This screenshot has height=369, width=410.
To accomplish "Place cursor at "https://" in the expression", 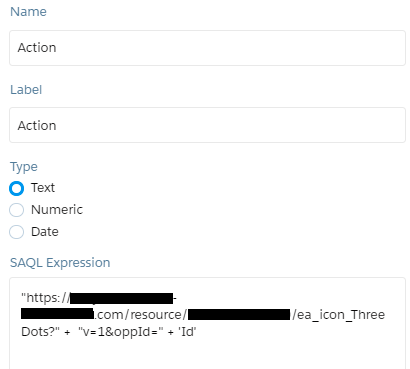I will [46, 298].
